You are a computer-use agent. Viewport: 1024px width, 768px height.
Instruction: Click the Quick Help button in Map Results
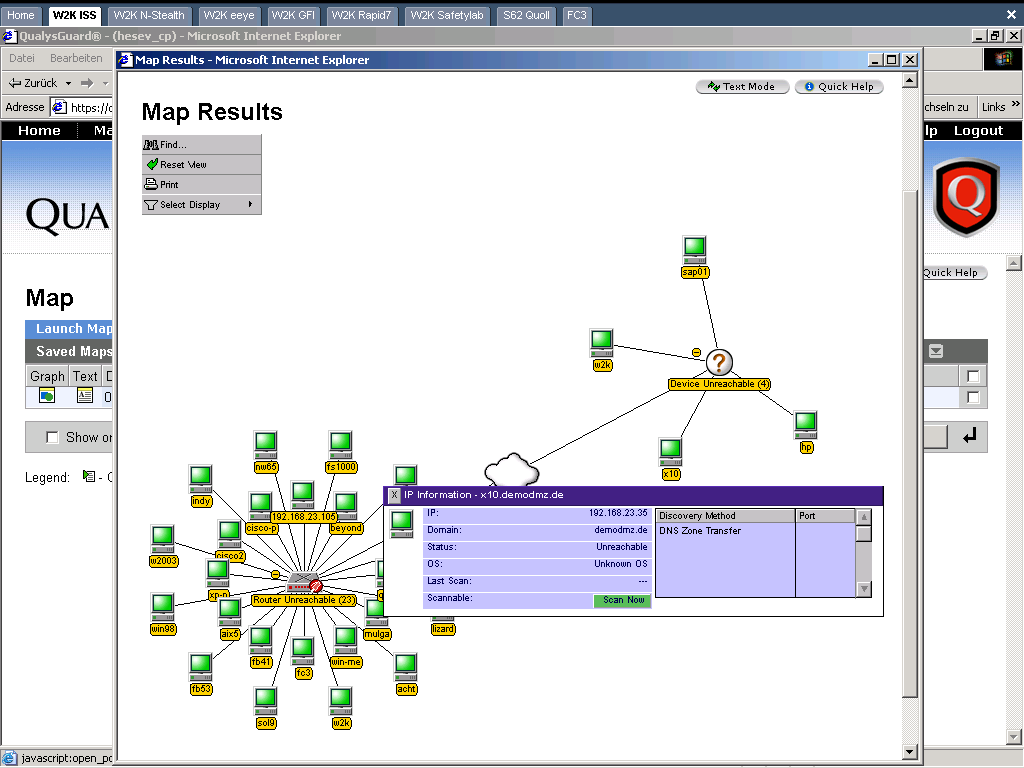pyautogui.click(x=839, y=86)
